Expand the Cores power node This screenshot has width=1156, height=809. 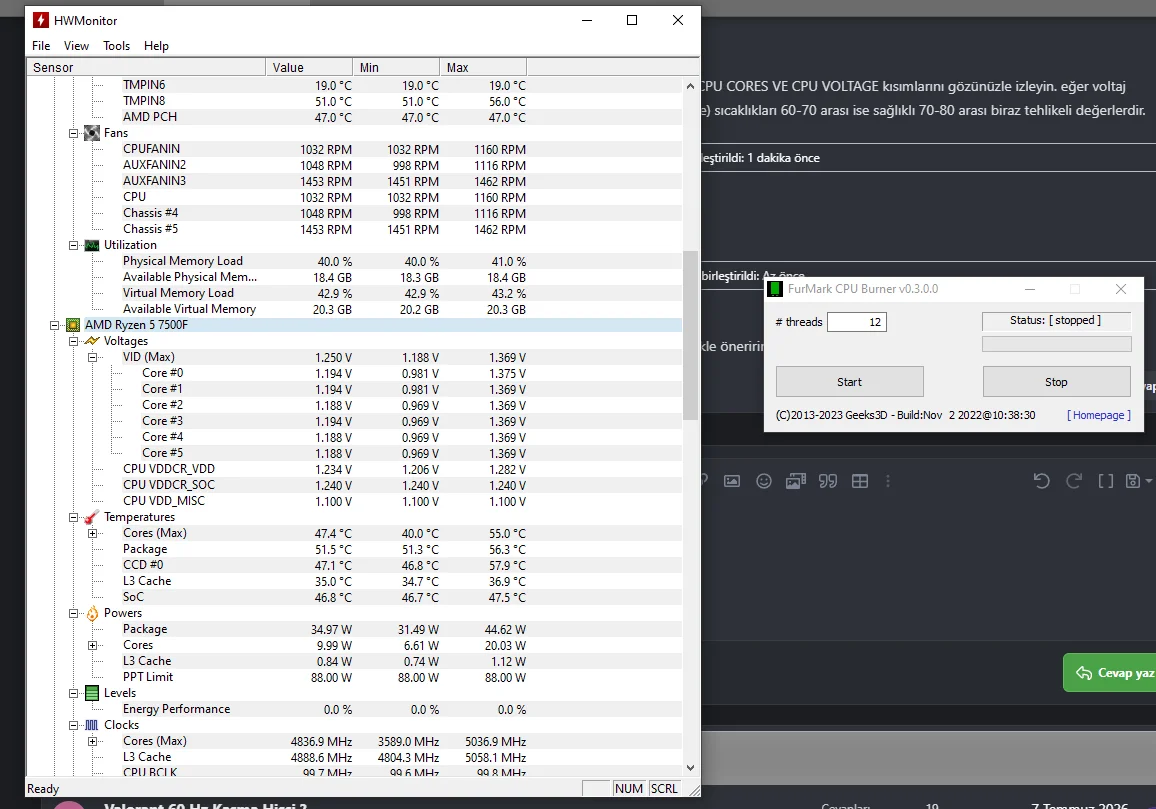92,645
